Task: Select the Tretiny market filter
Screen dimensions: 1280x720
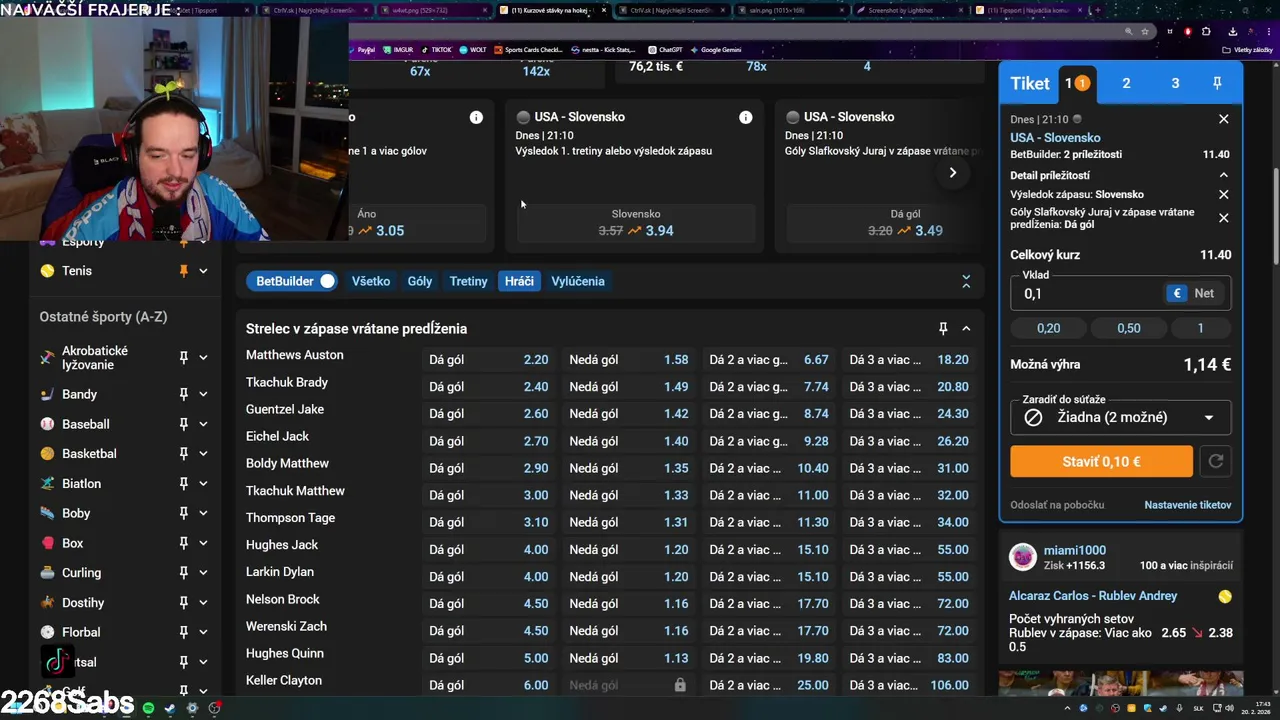Action: (468, 281)
